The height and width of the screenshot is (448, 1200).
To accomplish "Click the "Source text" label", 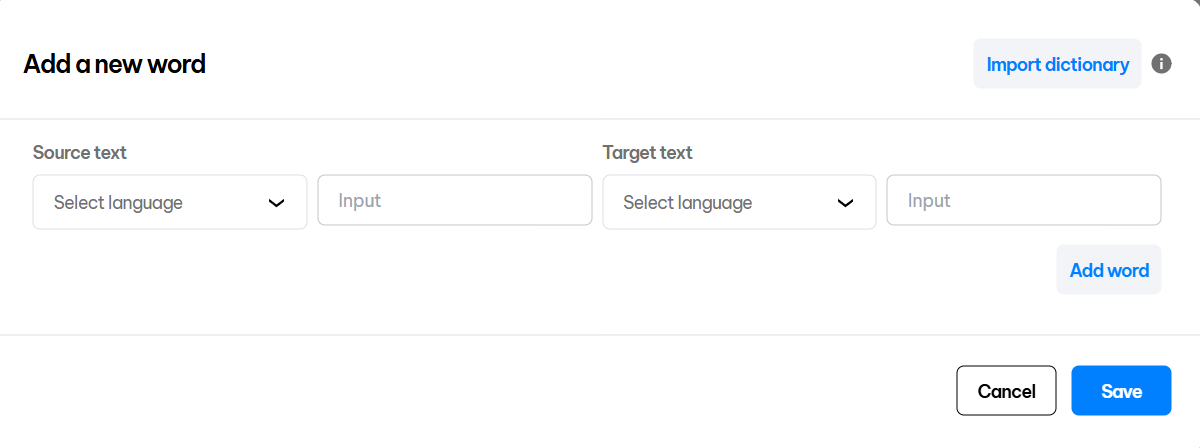I will tap(80, 153).
